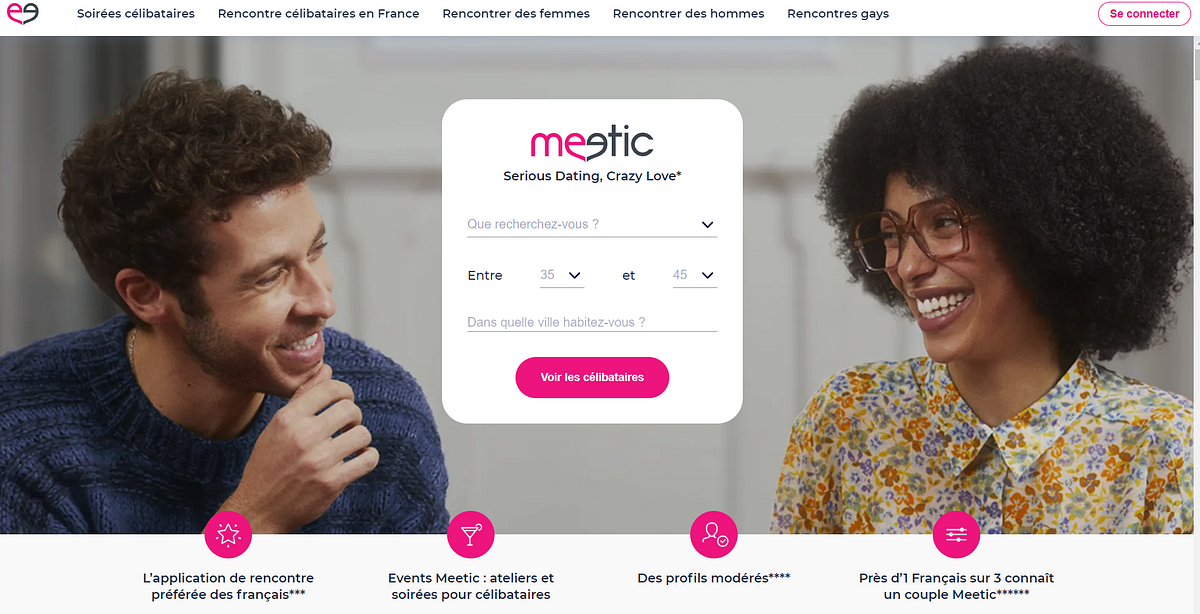Screen dimensions: 1200x614
Task: Select Rencontres gays in the navigation bar
Action: (838, 14)
